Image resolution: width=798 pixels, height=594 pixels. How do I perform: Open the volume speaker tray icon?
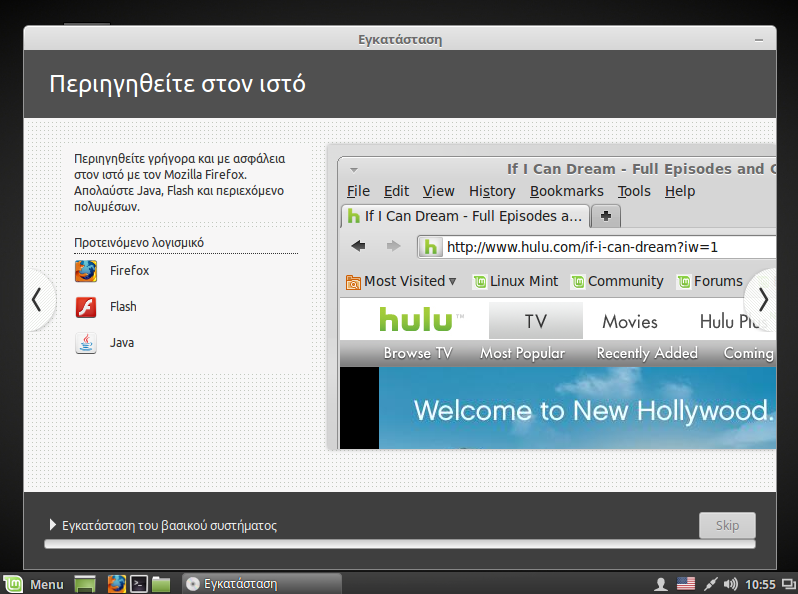[x=730, y=584]
